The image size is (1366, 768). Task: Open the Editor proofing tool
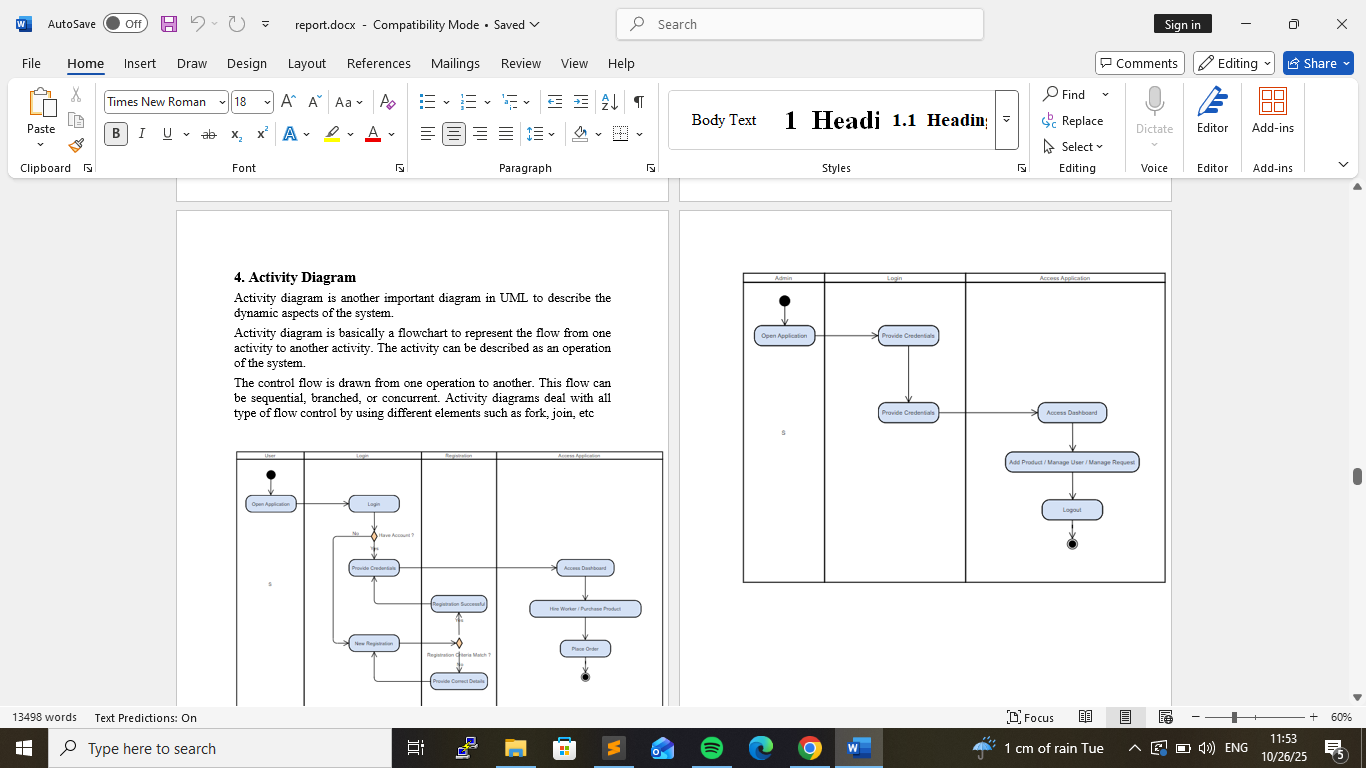[1212, 110]
